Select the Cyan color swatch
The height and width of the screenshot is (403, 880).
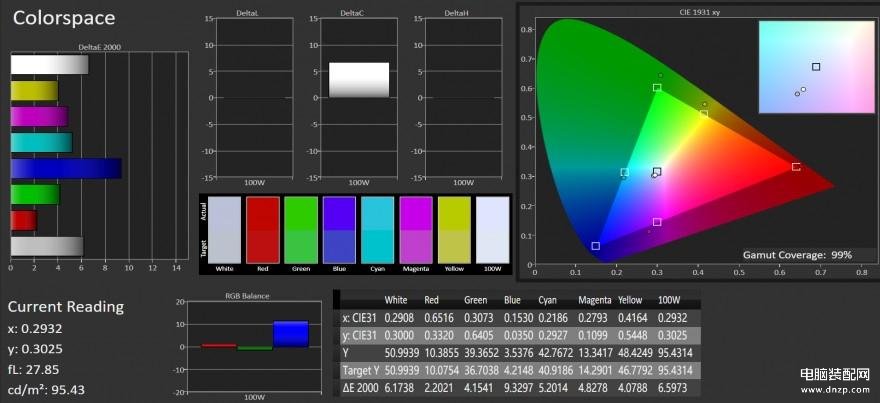click(378, 230)
